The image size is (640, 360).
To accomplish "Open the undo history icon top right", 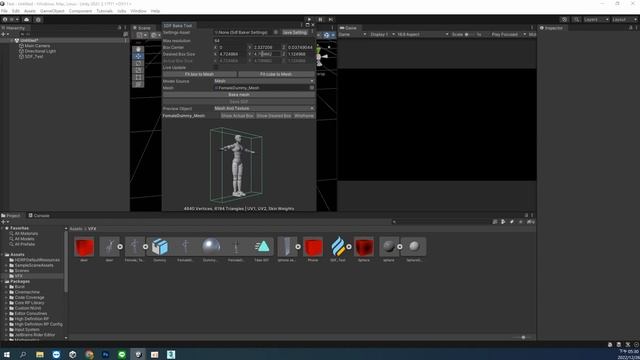I will click(x=564, y=20).
